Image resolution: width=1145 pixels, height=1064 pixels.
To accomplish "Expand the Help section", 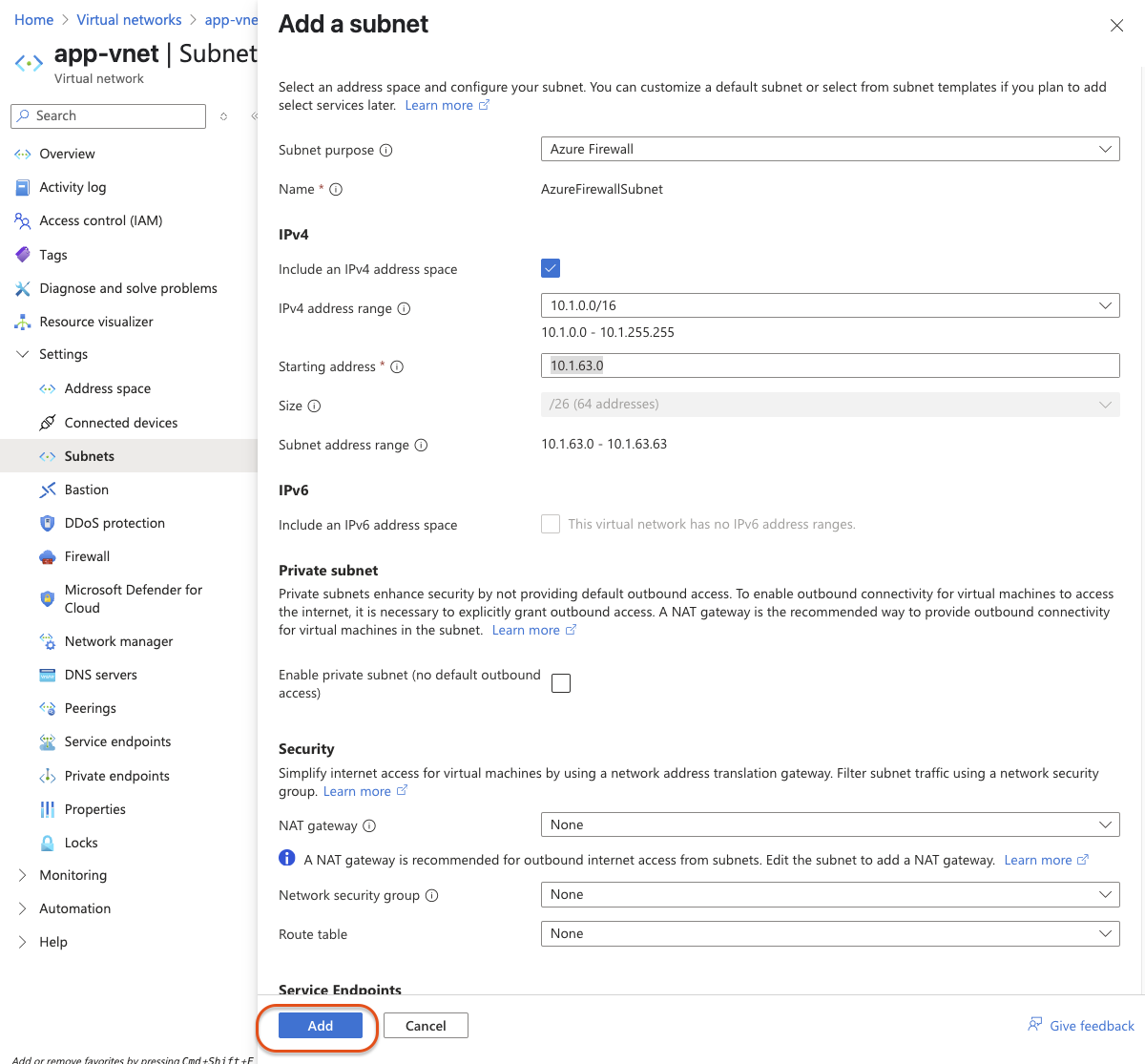I will pos(23,942).
